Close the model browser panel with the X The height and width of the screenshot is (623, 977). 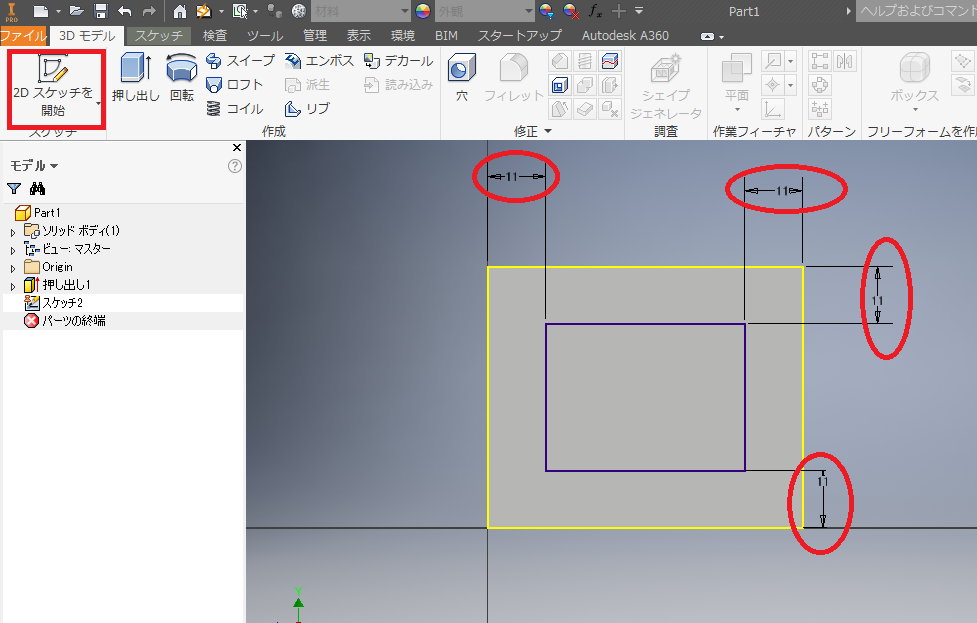237,148
